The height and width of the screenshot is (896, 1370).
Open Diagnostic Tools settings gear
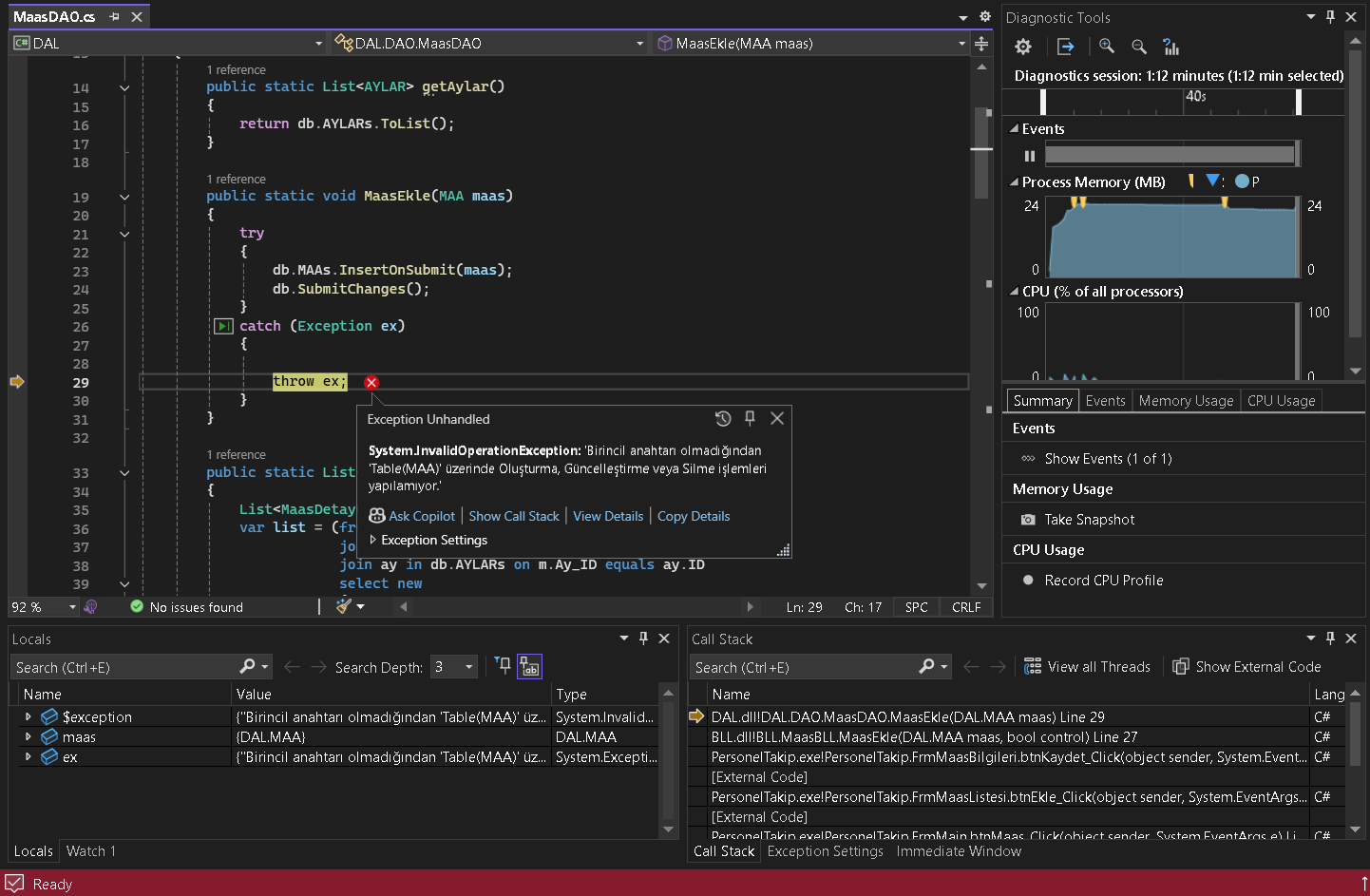(x=1023, y=47)
